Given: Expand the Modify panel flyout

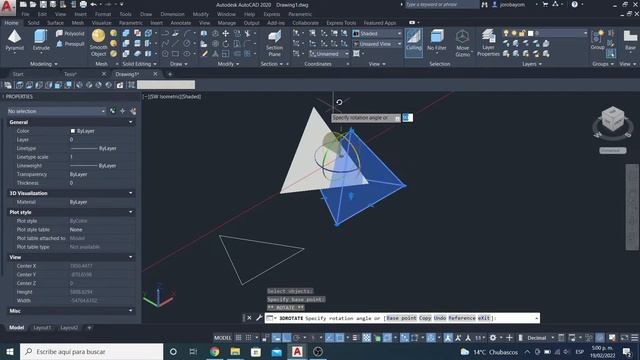Looking at the screenshot, I should tap(229, 64).
